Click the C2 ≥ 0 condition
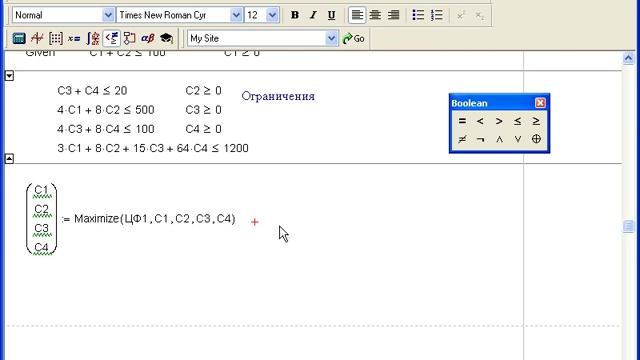 point(203,91)
